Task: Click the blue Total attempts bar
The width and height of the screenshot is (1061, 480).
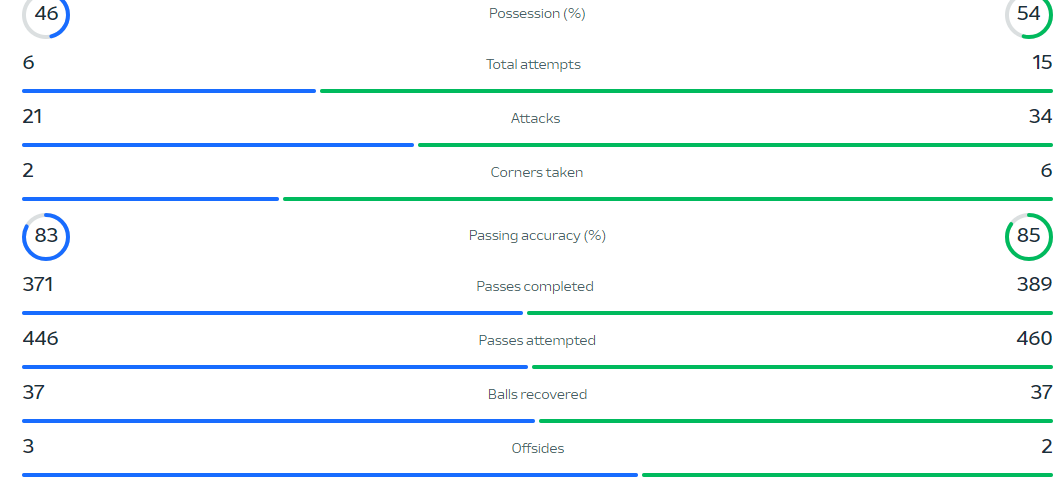Action: (x=169, y=91)
